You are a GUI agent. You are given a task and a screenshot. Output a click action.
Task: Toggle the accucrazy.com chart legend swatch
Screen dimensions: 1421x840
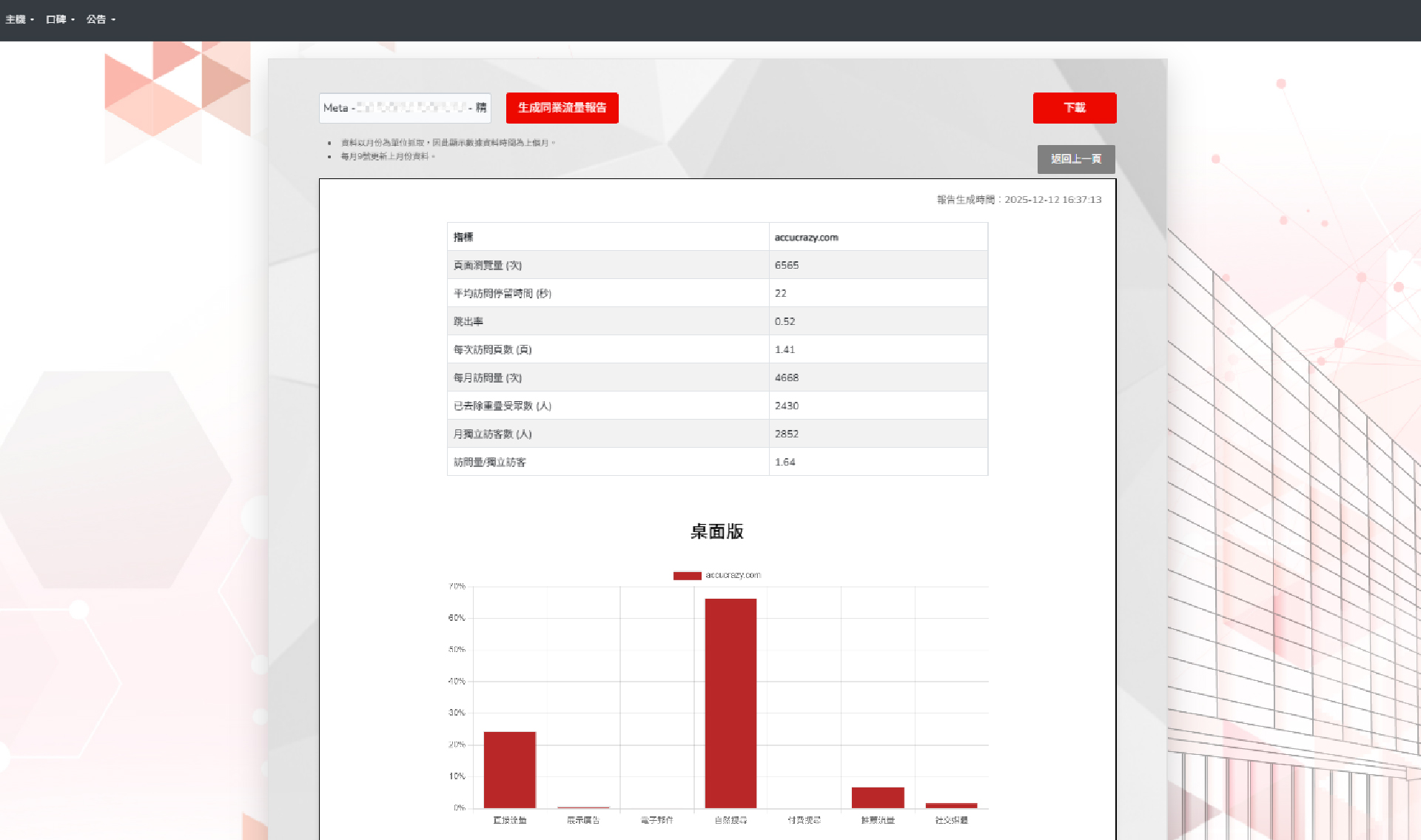(x=687, y=576)
